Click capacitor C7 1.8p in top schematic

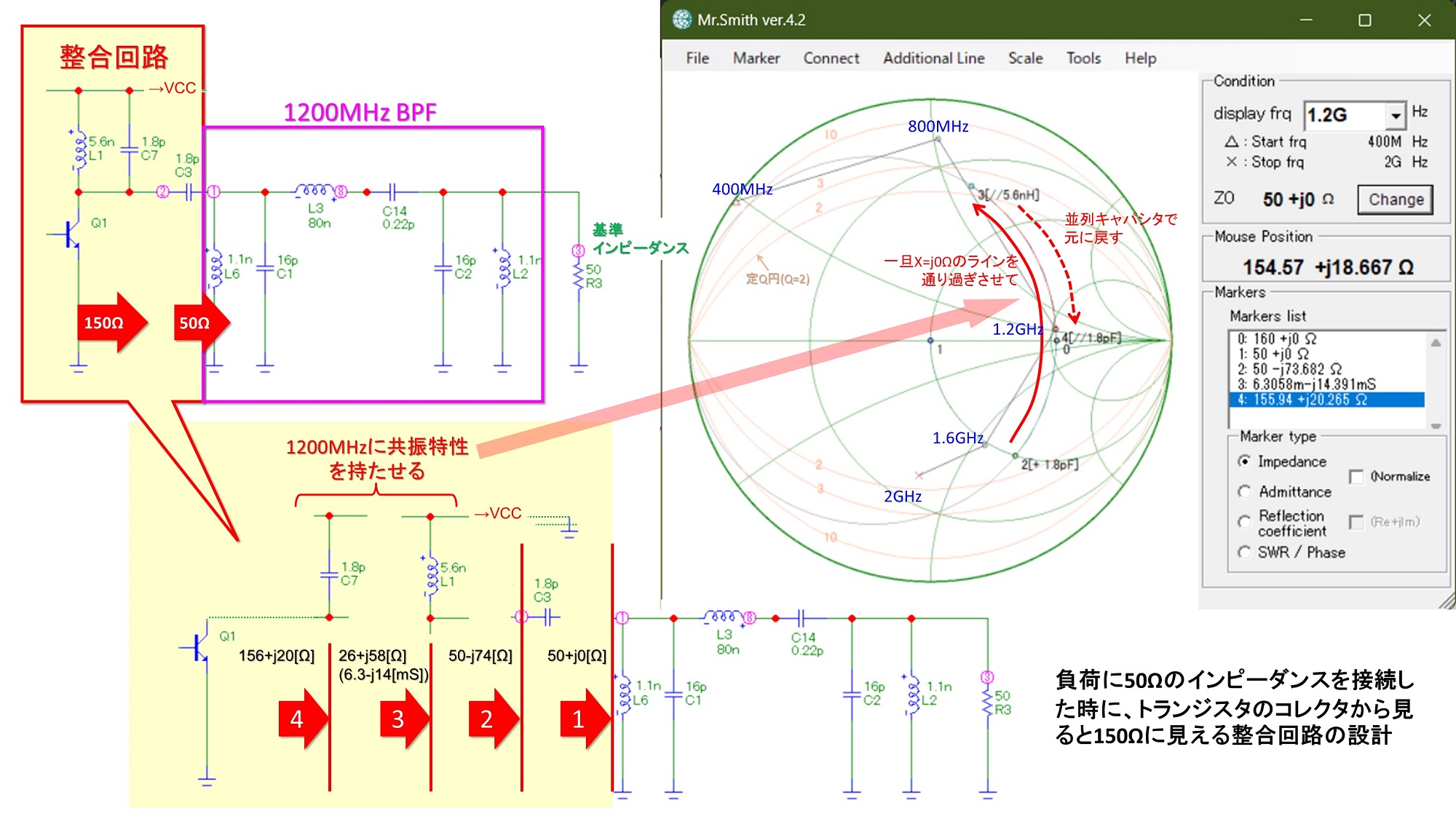(x=130, y=149)
